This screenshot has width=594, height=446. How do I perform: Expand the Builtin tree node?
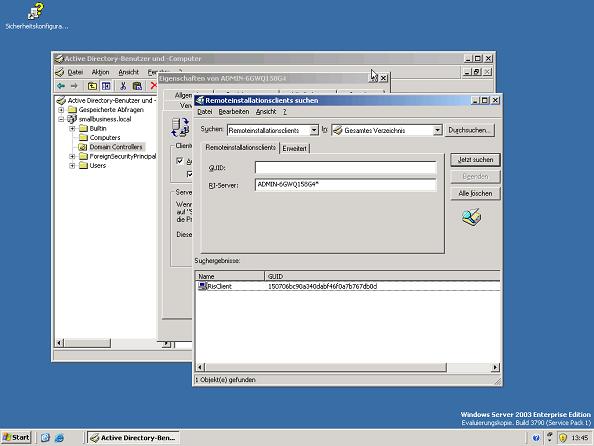pos(72,128)
